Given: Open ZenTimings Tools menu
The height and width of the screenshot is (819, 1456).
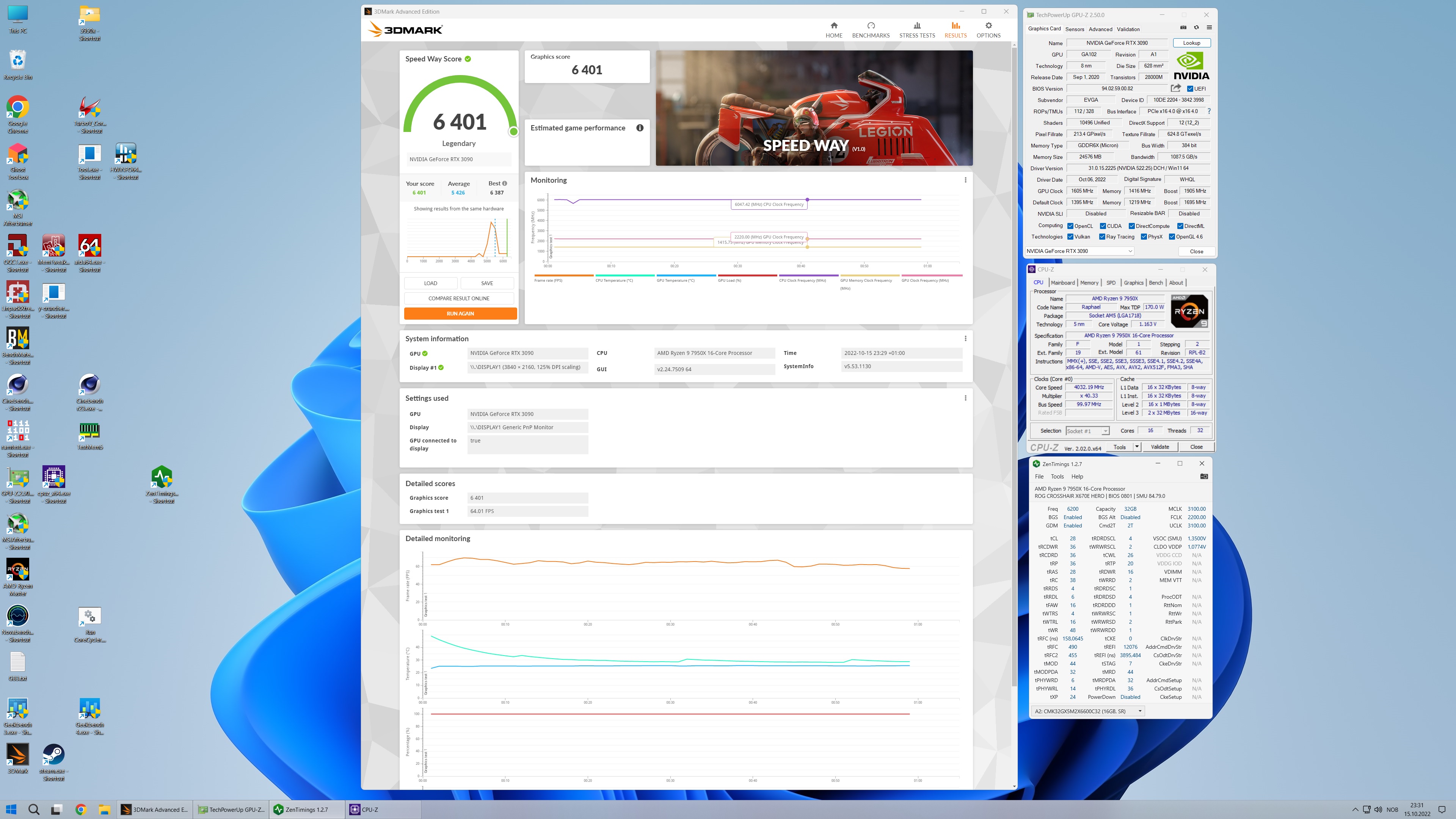Looking at the screenshot, I should pos(1057,477).
